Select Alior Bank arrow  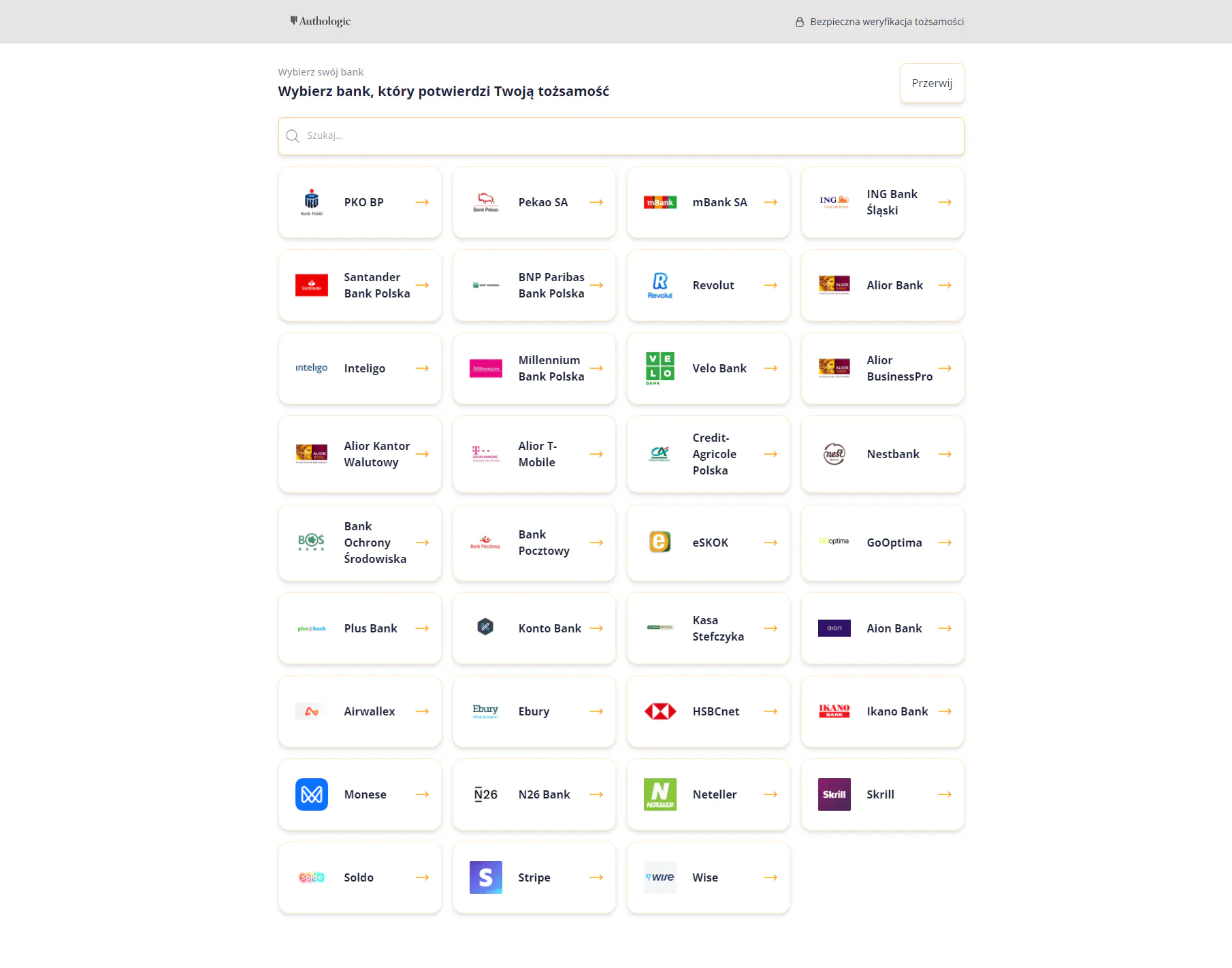pyautogui.click(x=945, y=285)
